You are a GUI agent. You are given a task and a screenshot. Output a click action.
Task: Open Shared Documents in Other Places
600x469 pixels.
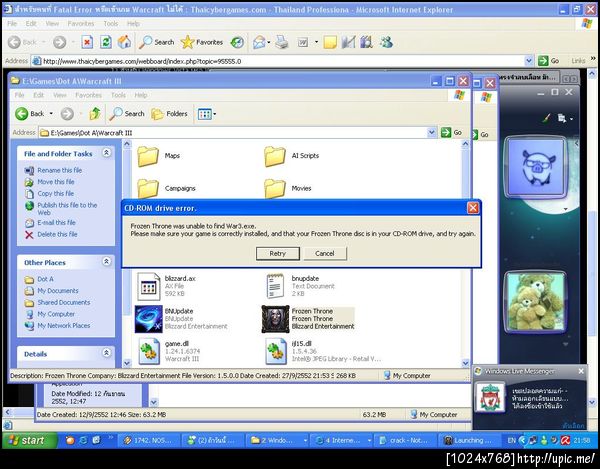click(x=64, y=302)
